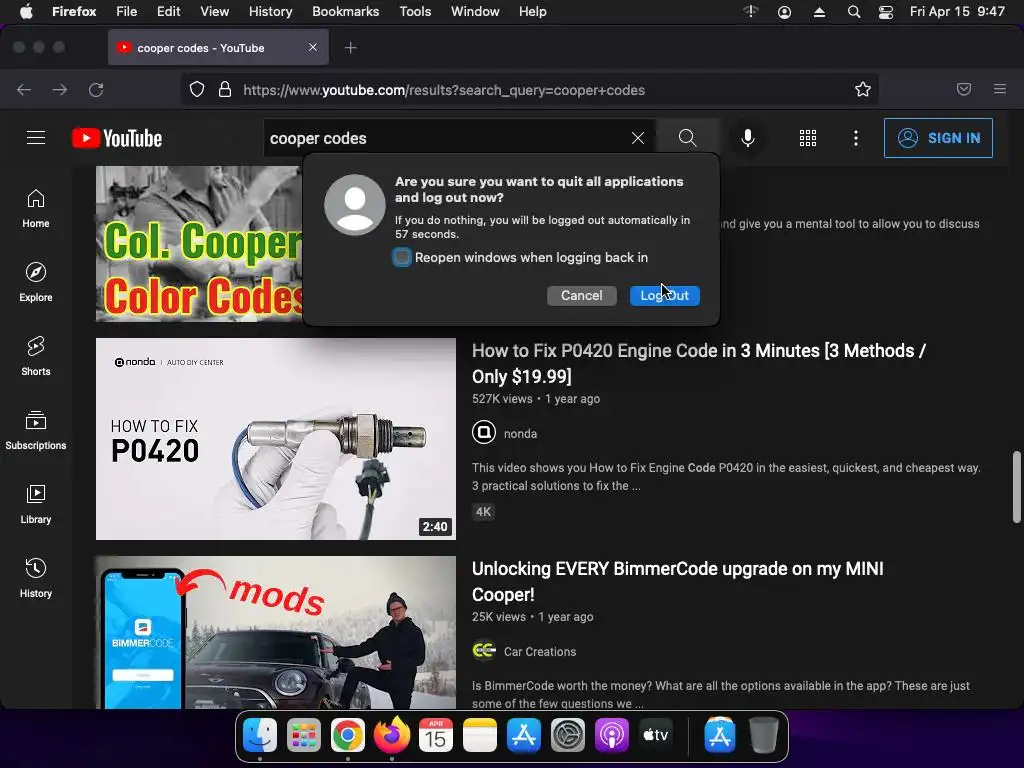Click the YouTube logo
This screenshot has height=768, width=1024.
[x=117, y=138]
